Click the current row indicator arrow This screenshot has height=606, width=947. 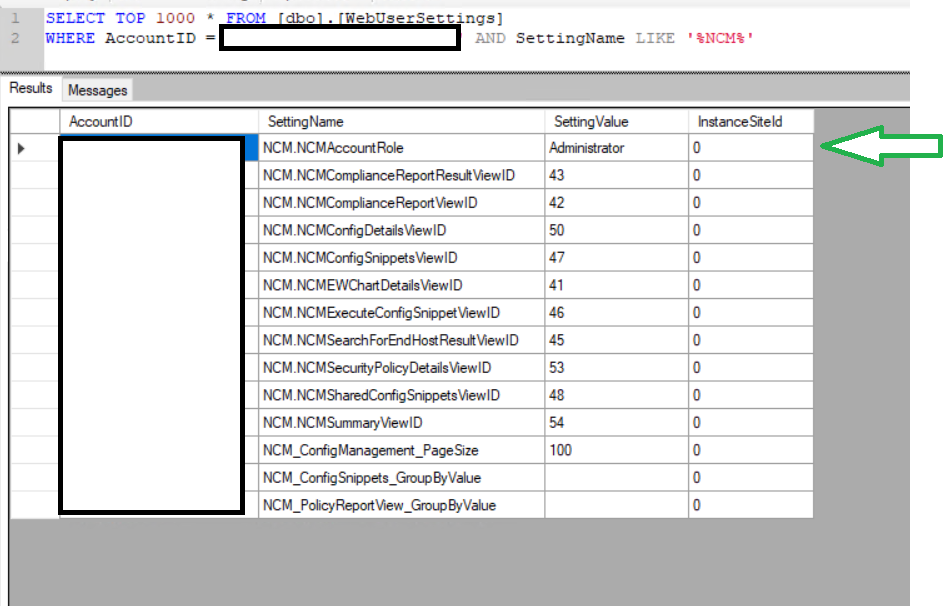click(21, 148)
